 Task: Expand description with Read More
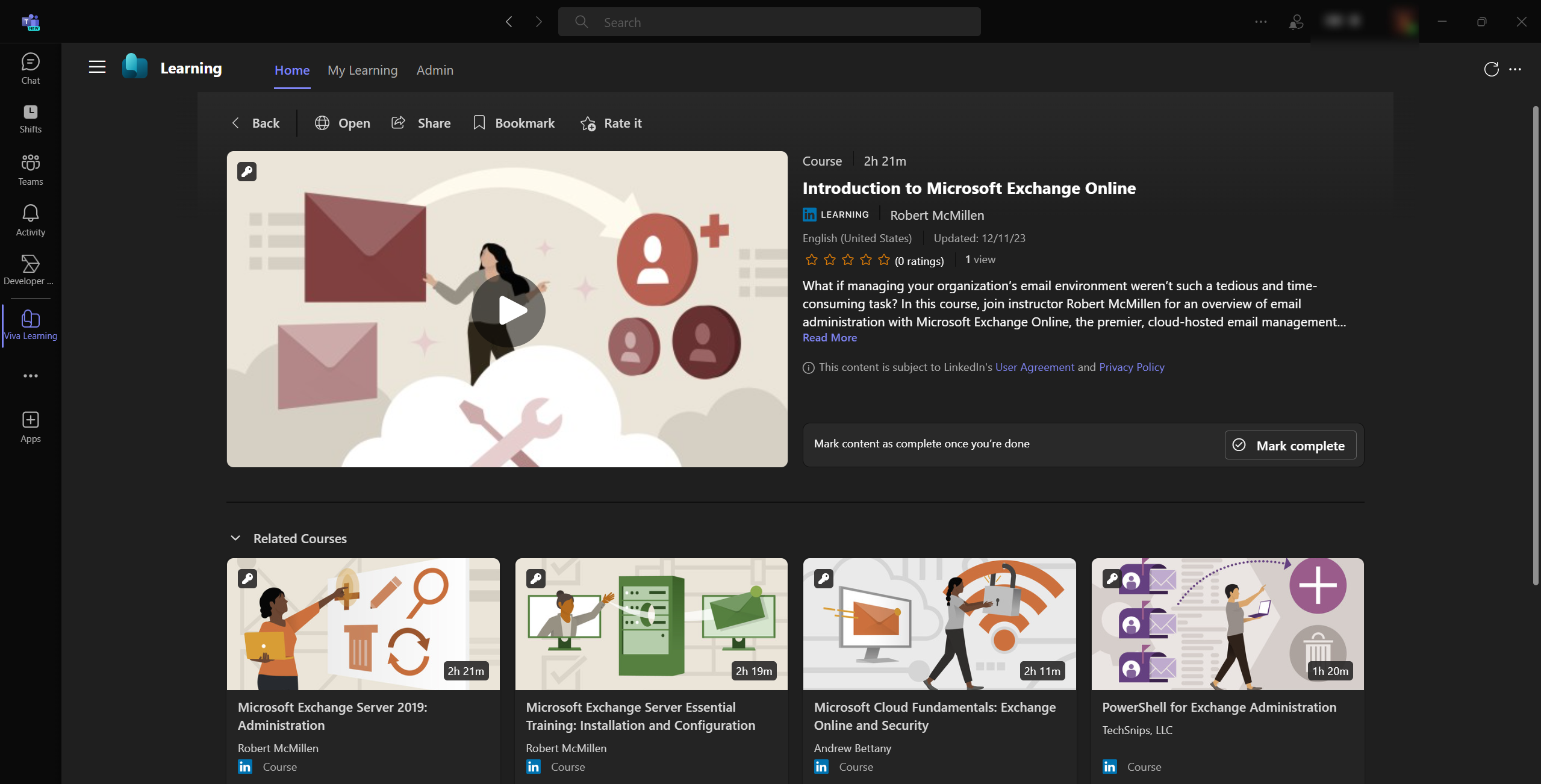[x=829, y=337]
